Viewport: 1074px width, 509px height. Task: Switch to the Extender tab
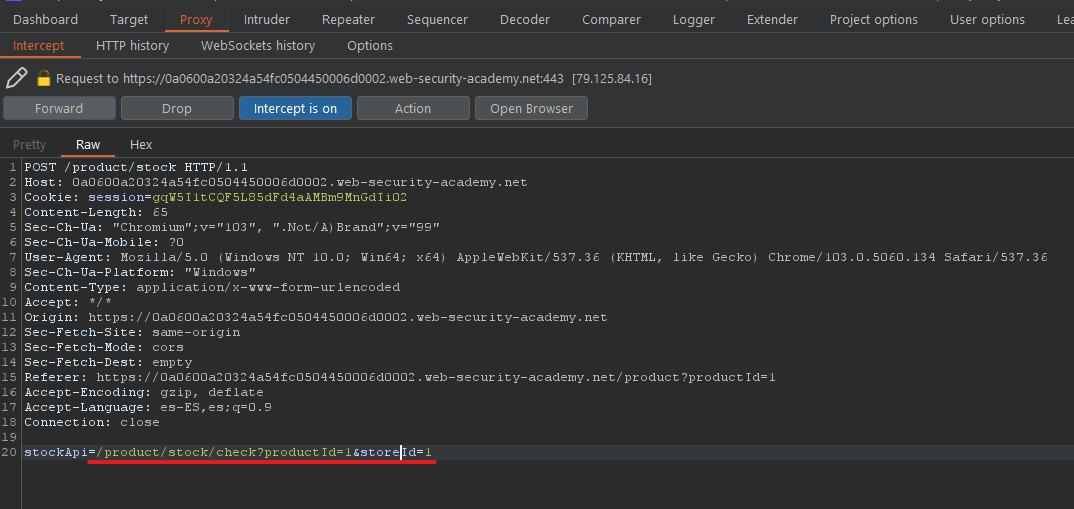tap(772, 20)
